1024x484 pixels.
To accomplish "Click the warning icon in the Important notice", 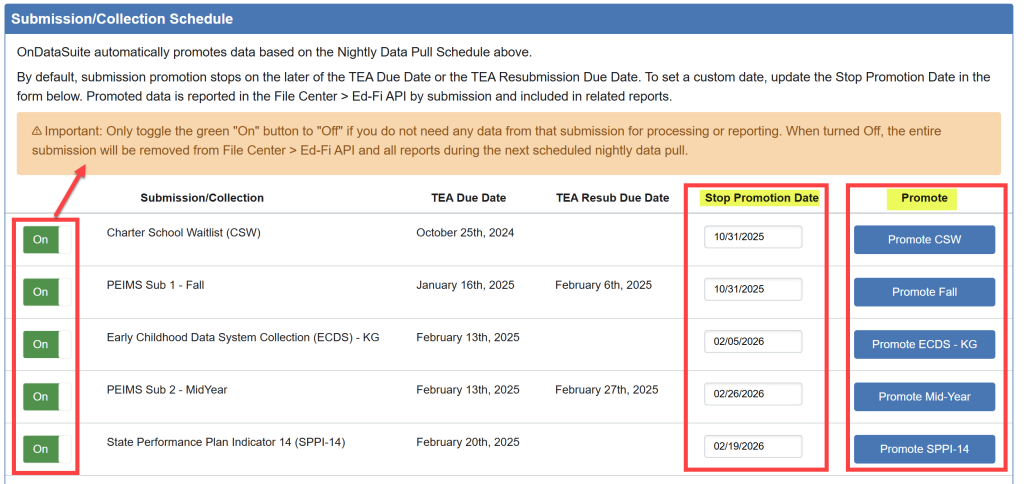I will click(x=36, y=131).
